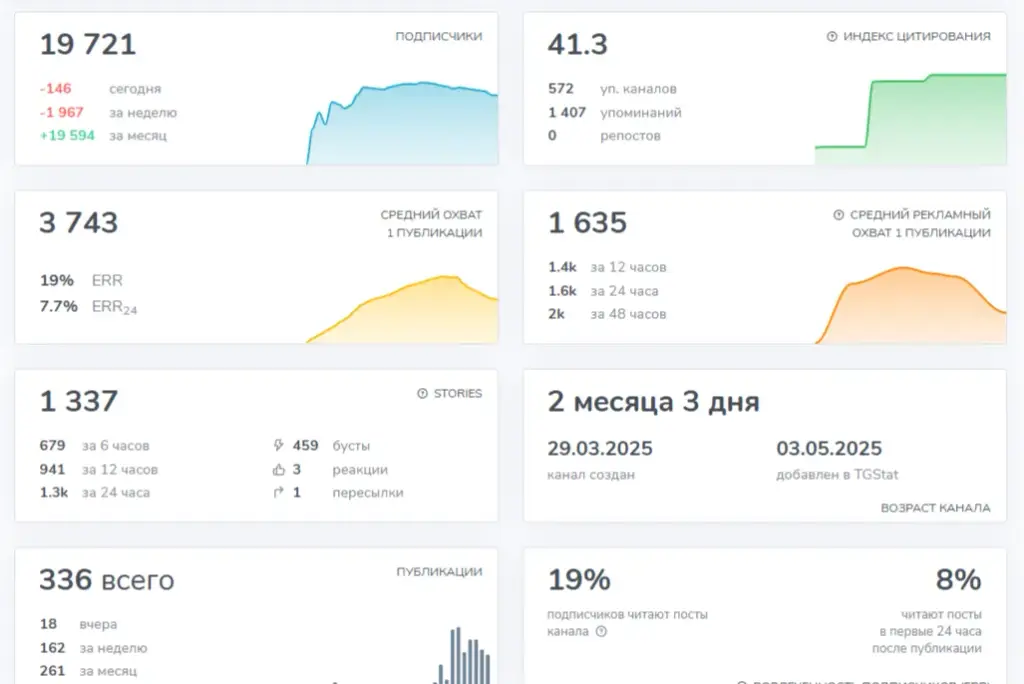Screen dimensions: 1024x684
Task: Open the orange advertising reach chart
Action: point(910,304)
